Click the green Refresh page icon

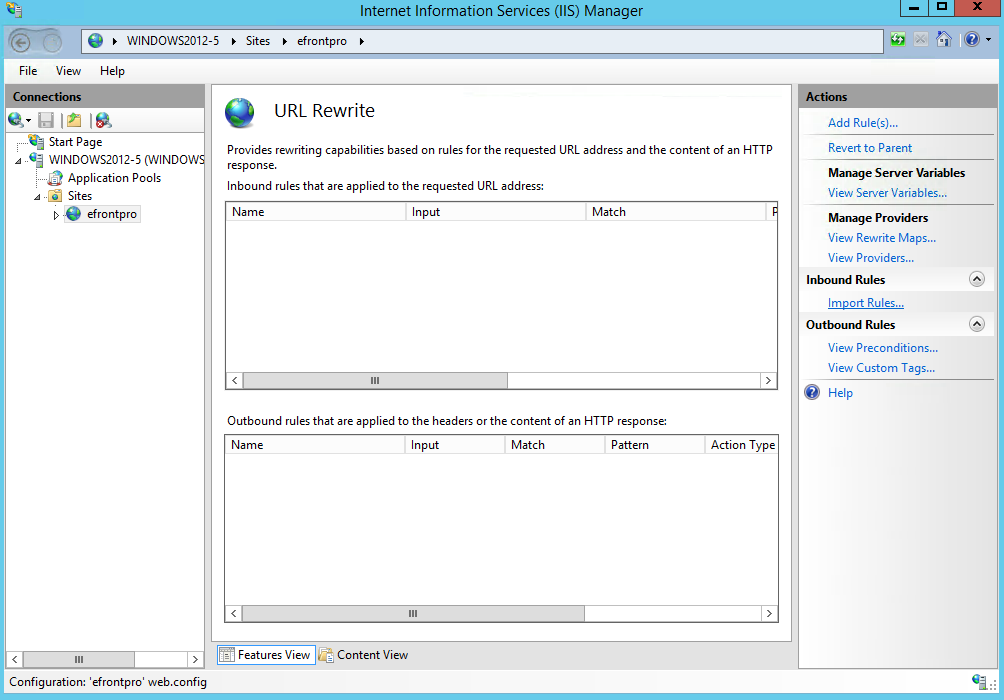point(899,40)
